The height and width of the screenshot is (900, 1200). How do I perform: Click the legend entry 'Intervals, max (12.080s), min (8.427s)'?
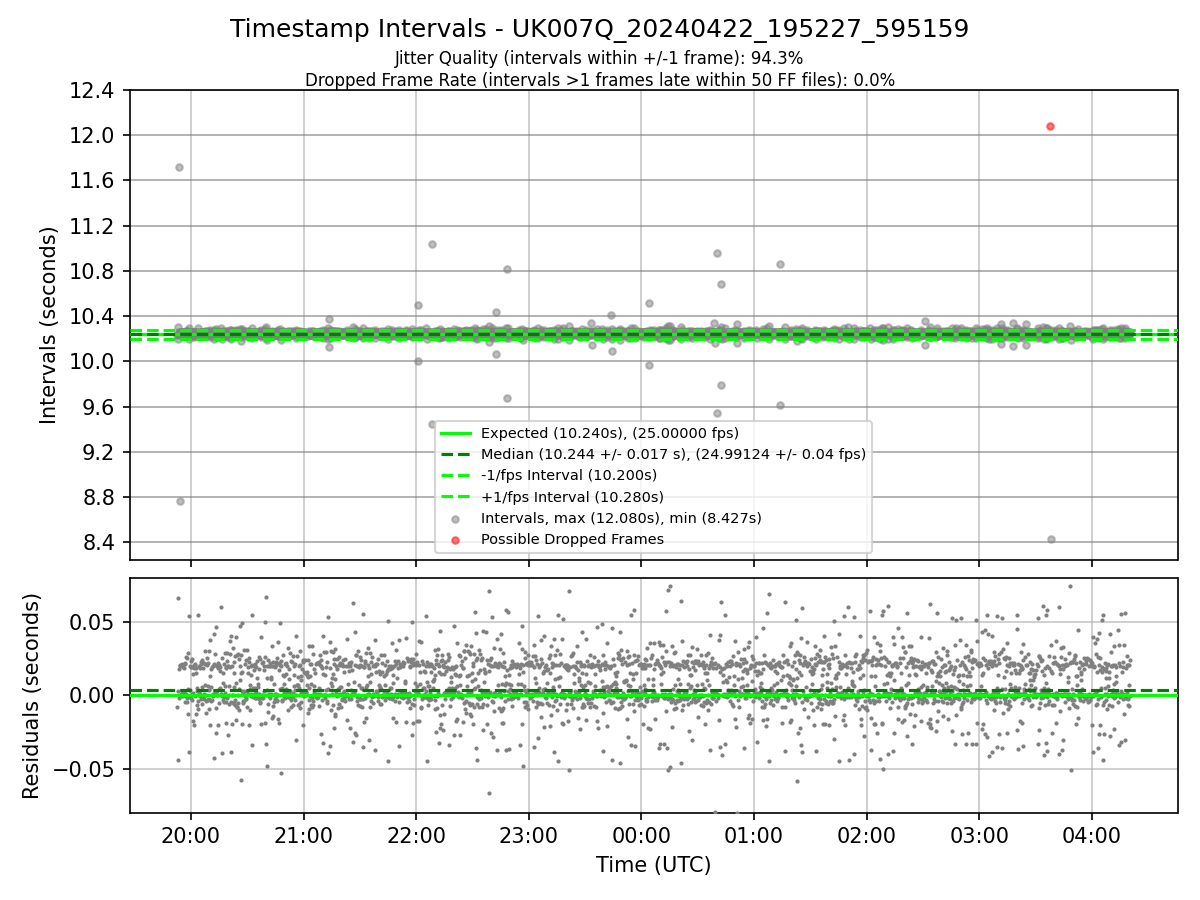[621, 518]
